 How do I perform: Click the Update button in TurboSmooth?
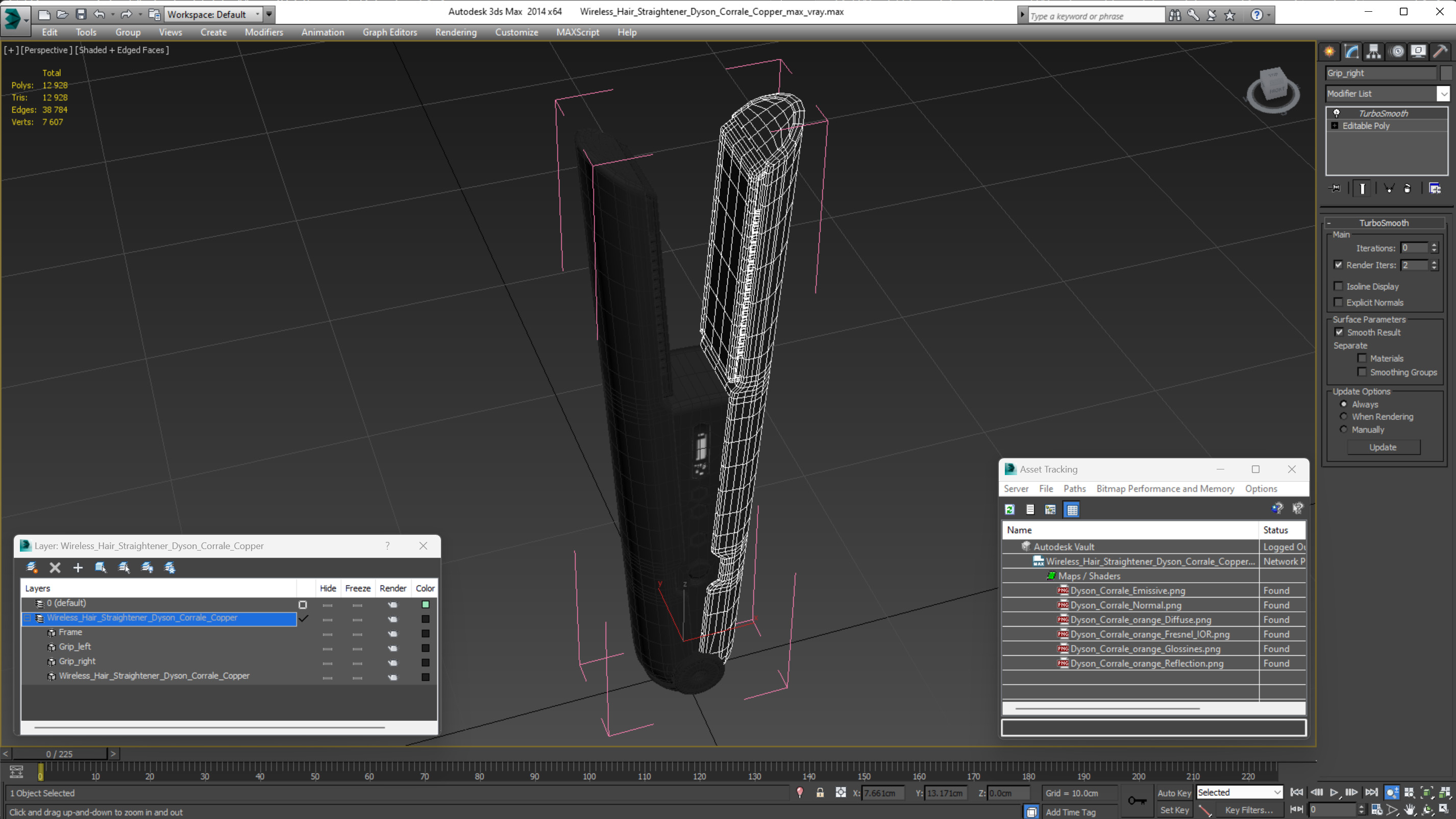pos(1383,447)
